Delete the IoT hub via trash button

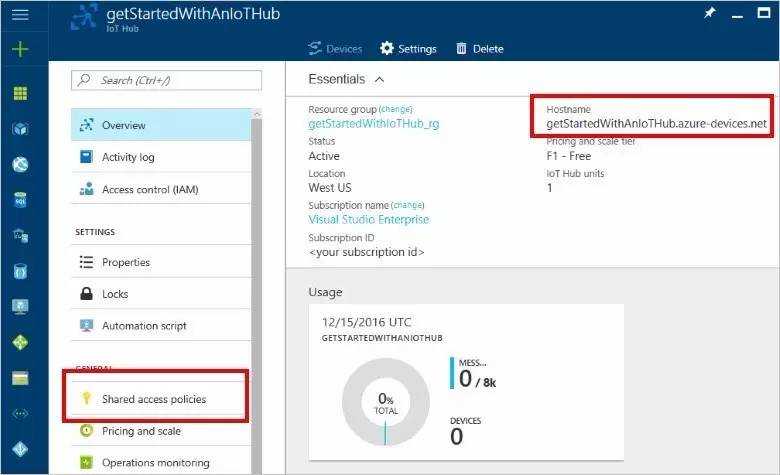[x=480, y=49]
